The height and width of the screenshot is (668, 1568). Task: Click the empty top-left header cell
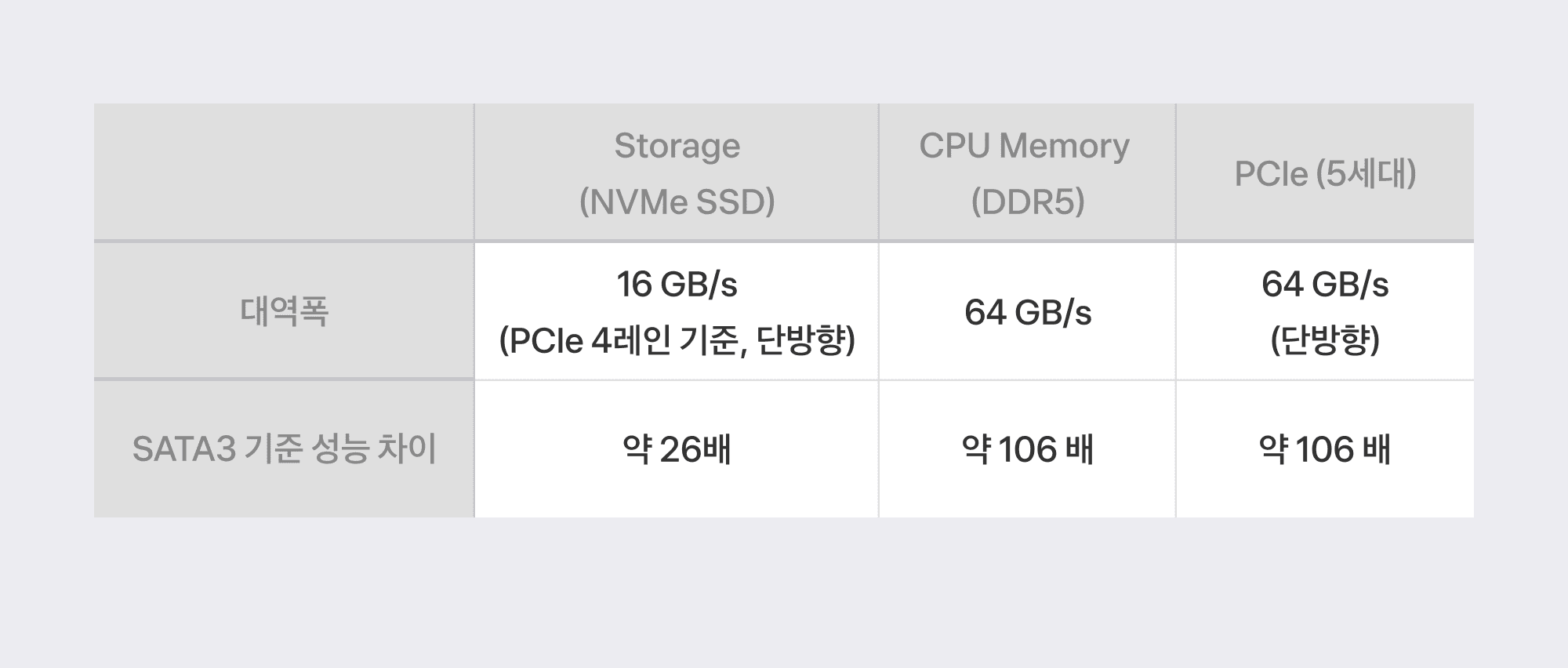pos(284,172)
